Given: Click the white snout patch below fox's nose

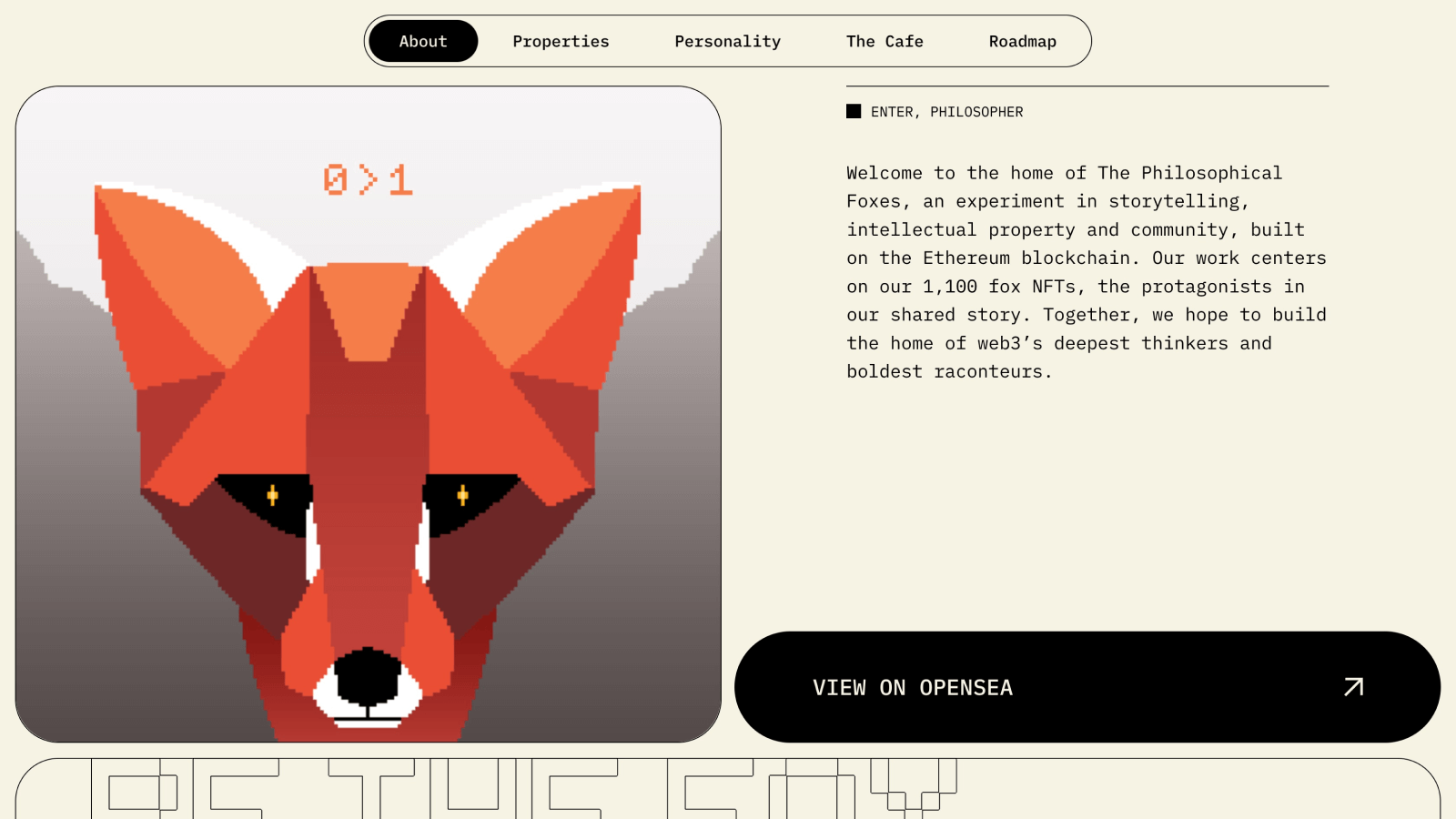Looking at the screenshot, I should 368,708.
